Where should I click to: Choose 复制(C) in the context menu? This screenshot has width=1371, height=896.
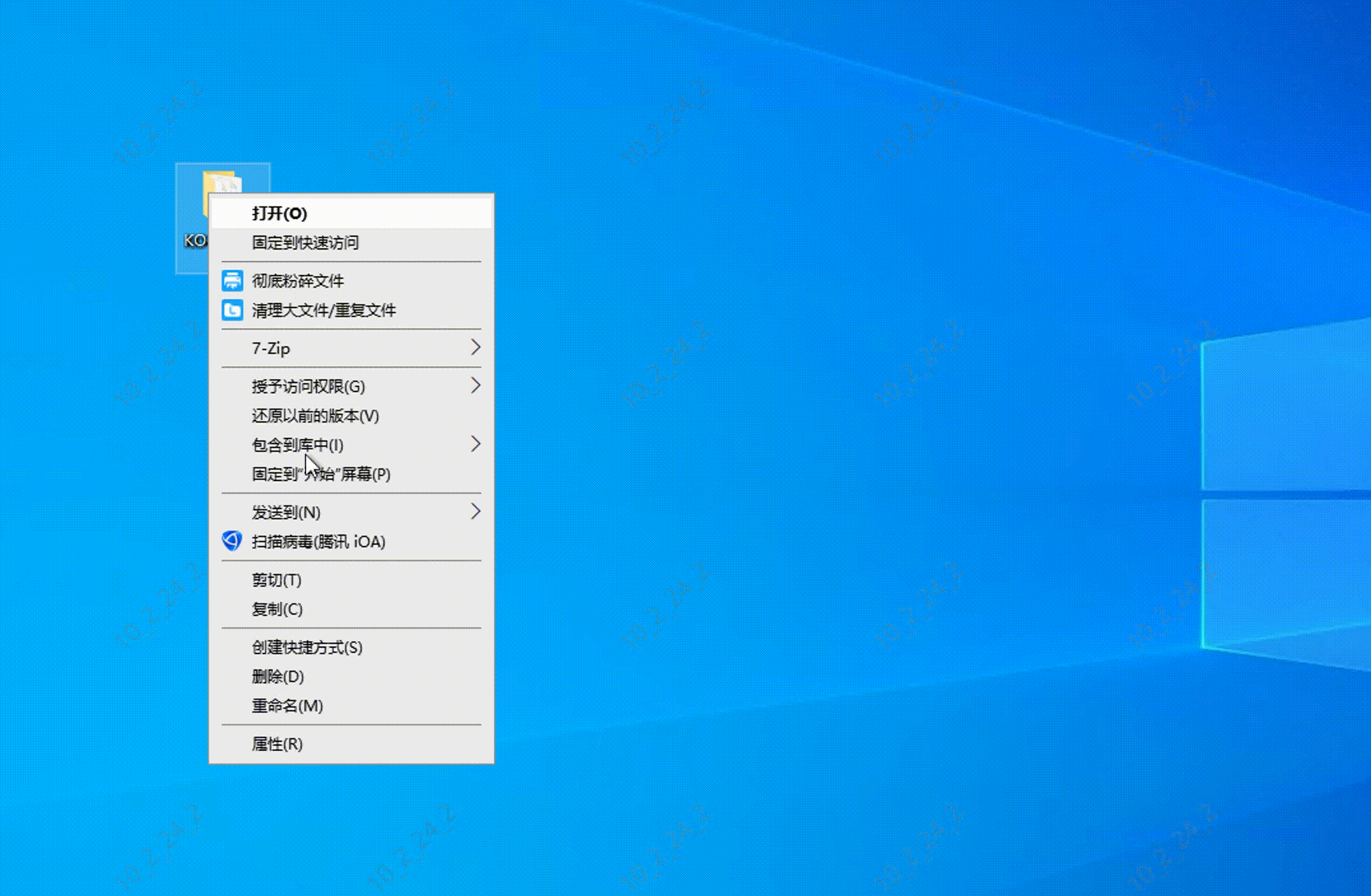click(x=277, y=609)
